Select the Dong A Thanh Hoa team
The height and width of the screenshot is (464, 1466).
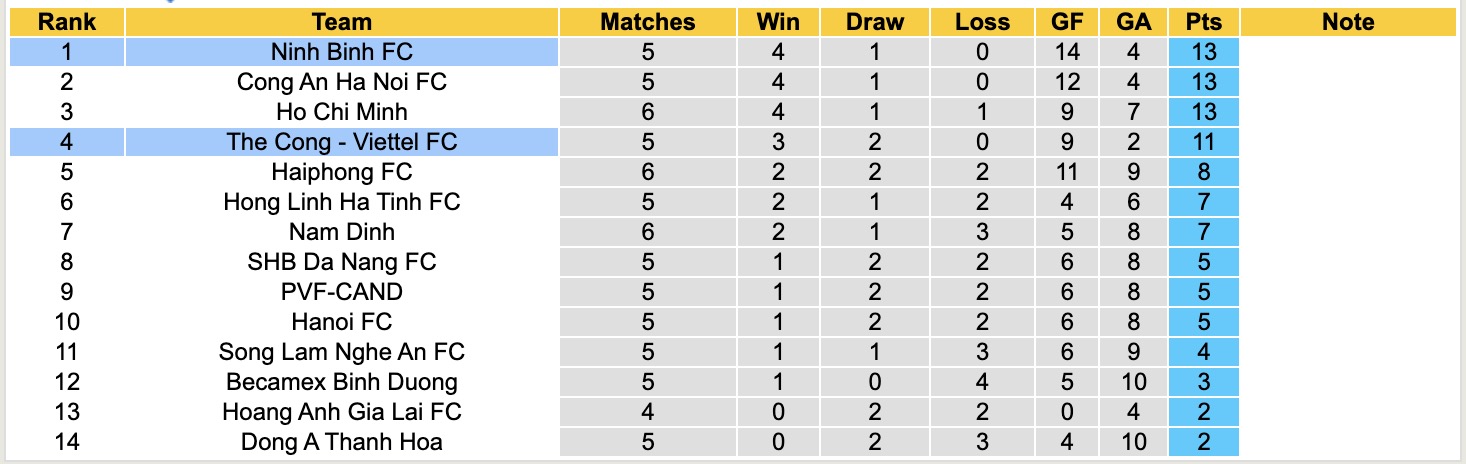342,442
